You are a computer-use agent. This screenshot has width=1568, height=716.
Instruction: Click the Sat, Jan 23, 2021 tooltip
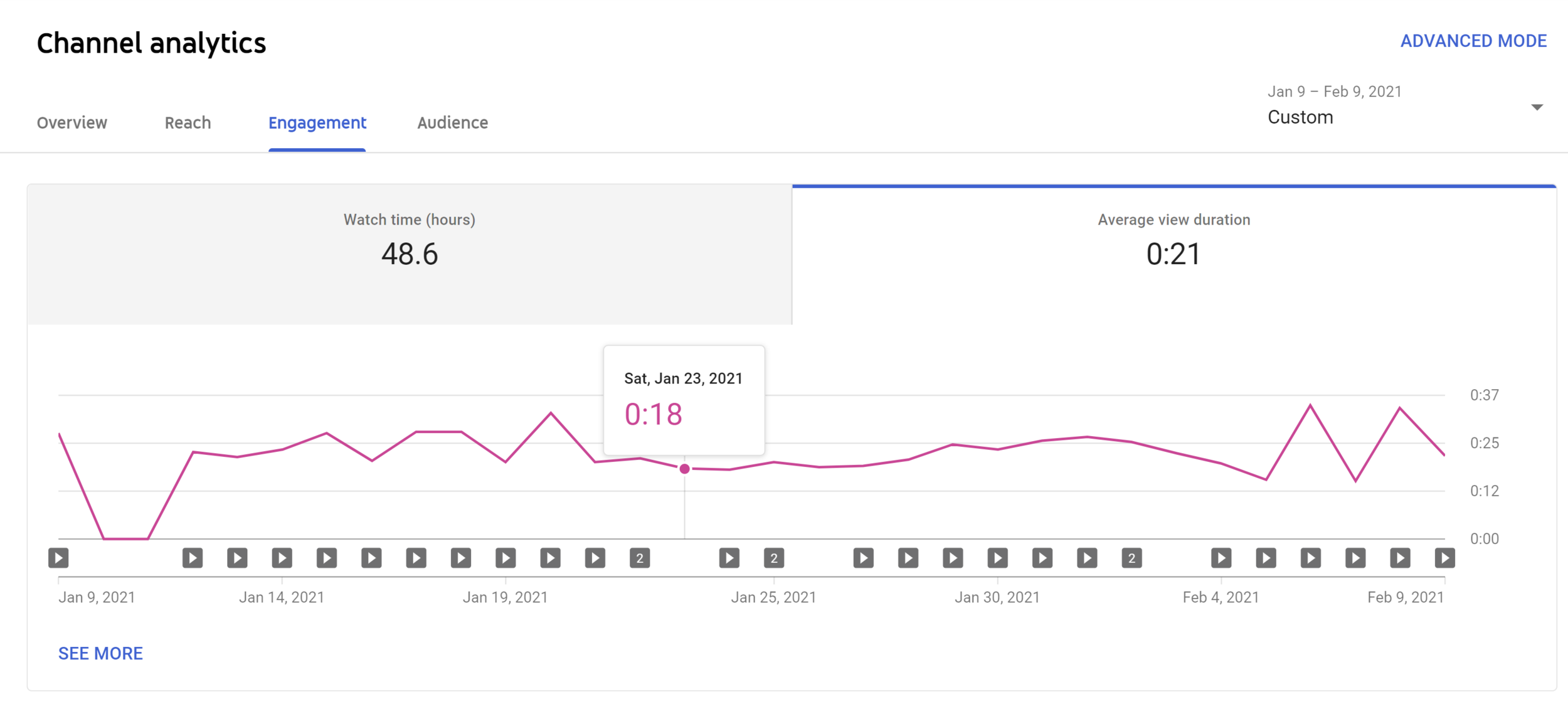(x=684, y=400)
